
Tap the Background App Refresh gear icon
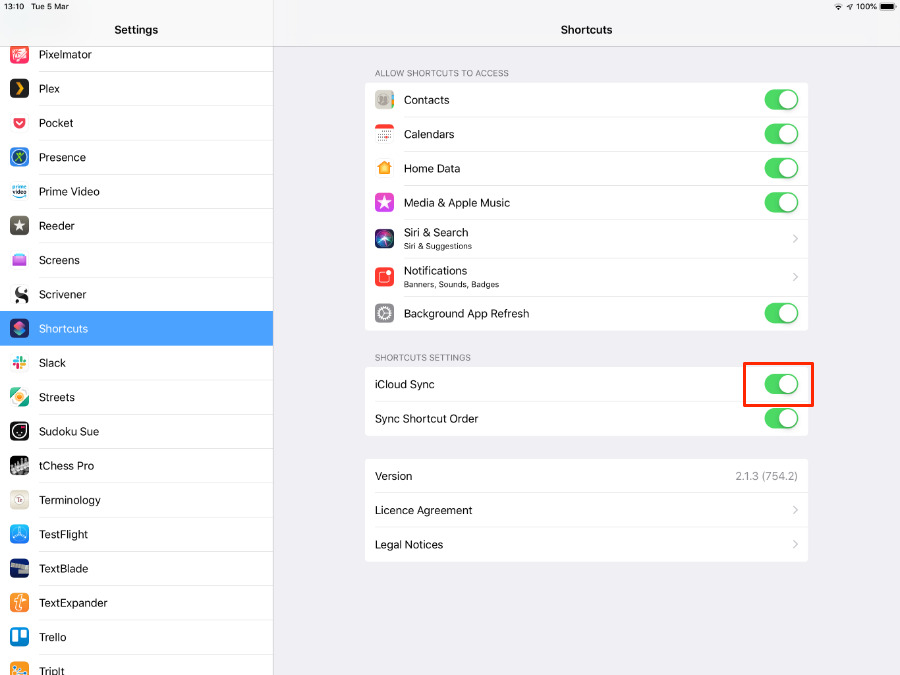click(385, 313)
